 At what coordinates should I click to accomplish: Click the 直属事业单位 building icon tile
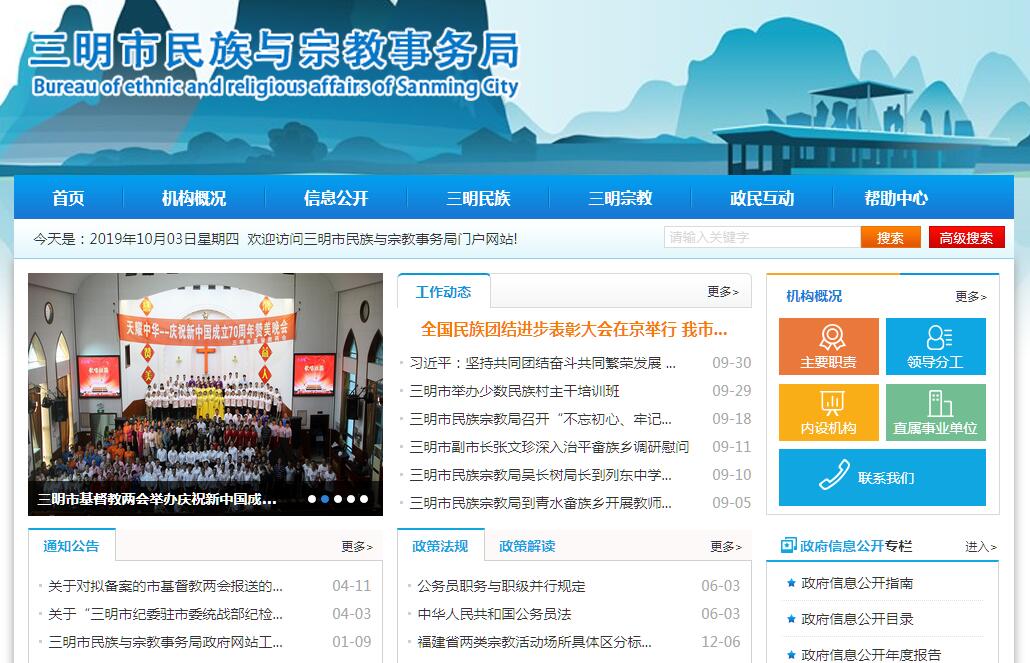pos(935,412)
